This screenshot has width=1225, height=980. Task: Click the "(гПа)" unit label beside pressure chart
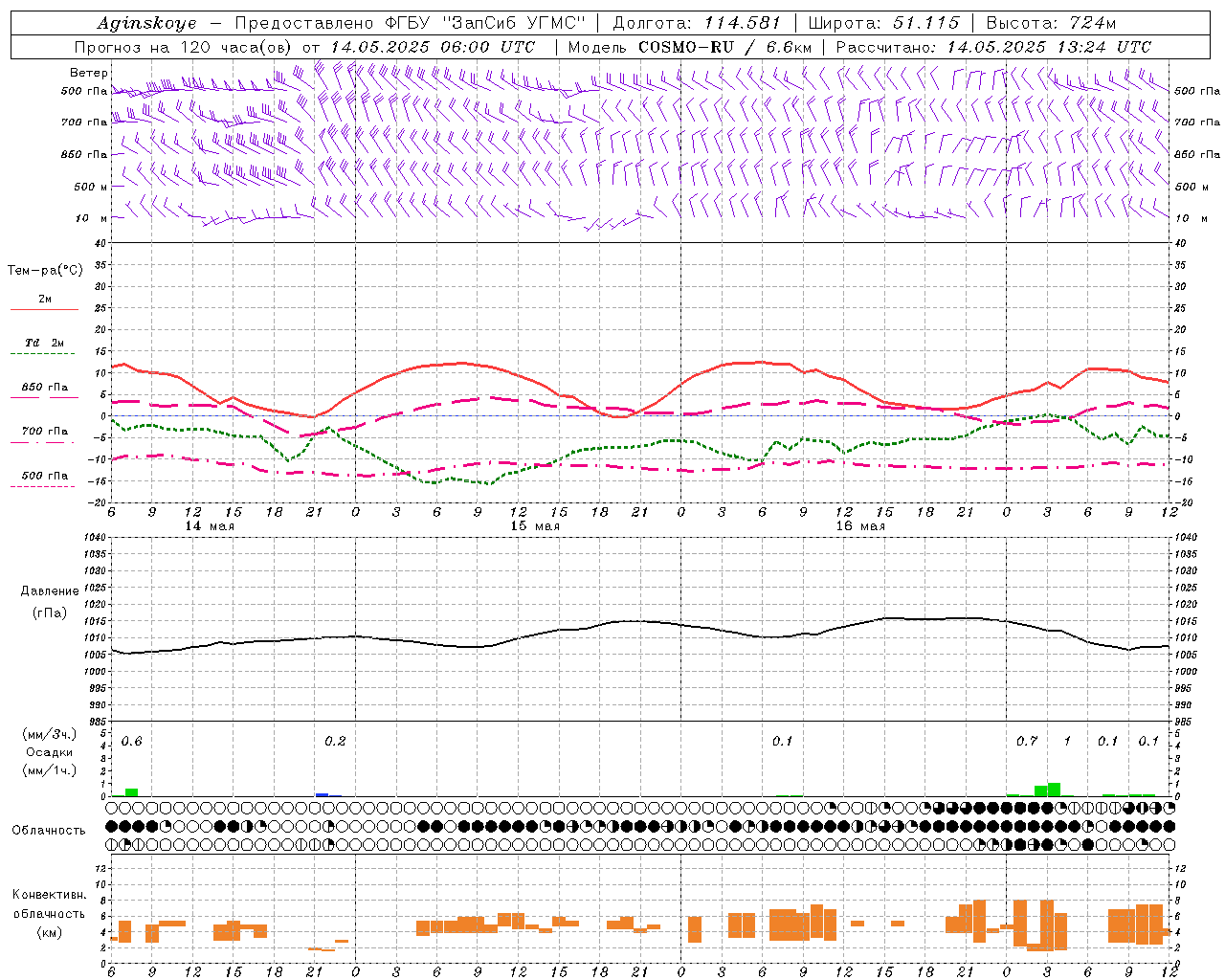(x=50, y=613)
